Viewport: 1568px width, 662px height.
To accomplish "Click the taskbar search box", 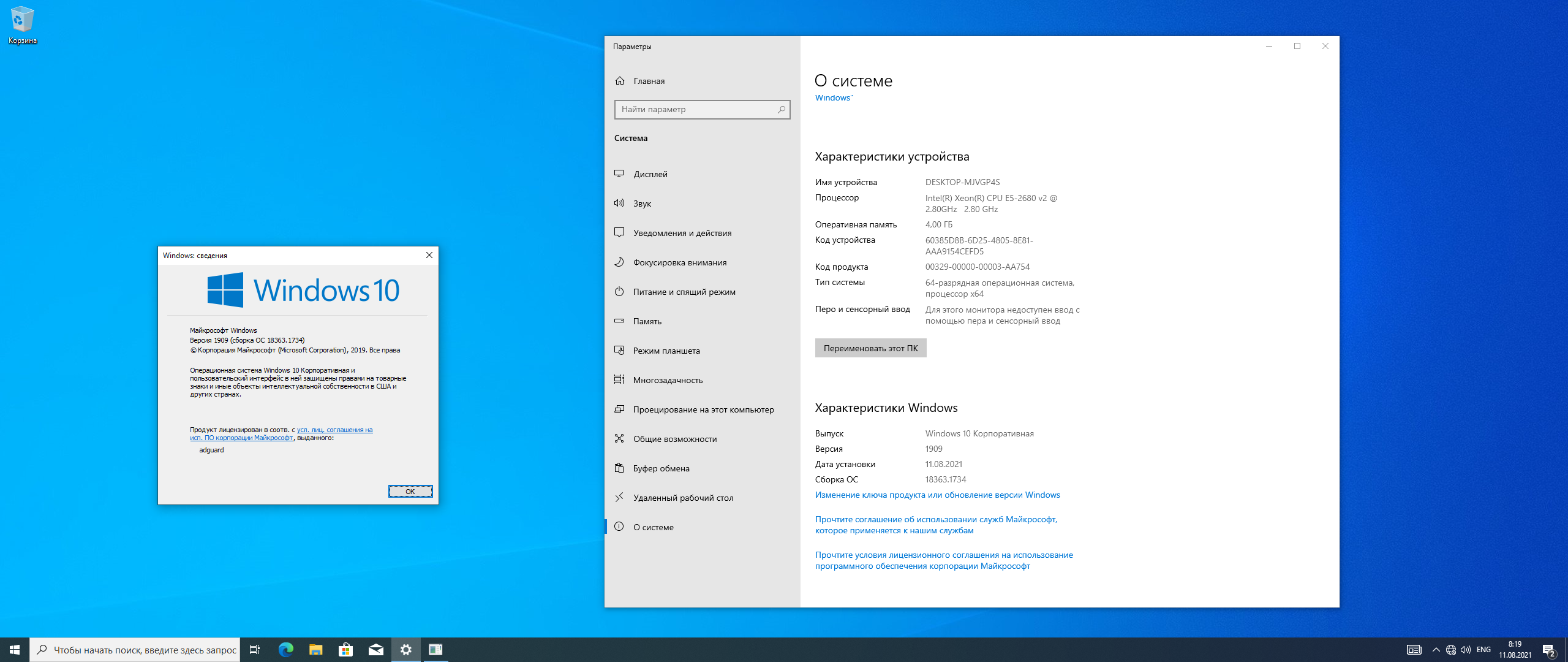I will [x=135, y=650].
